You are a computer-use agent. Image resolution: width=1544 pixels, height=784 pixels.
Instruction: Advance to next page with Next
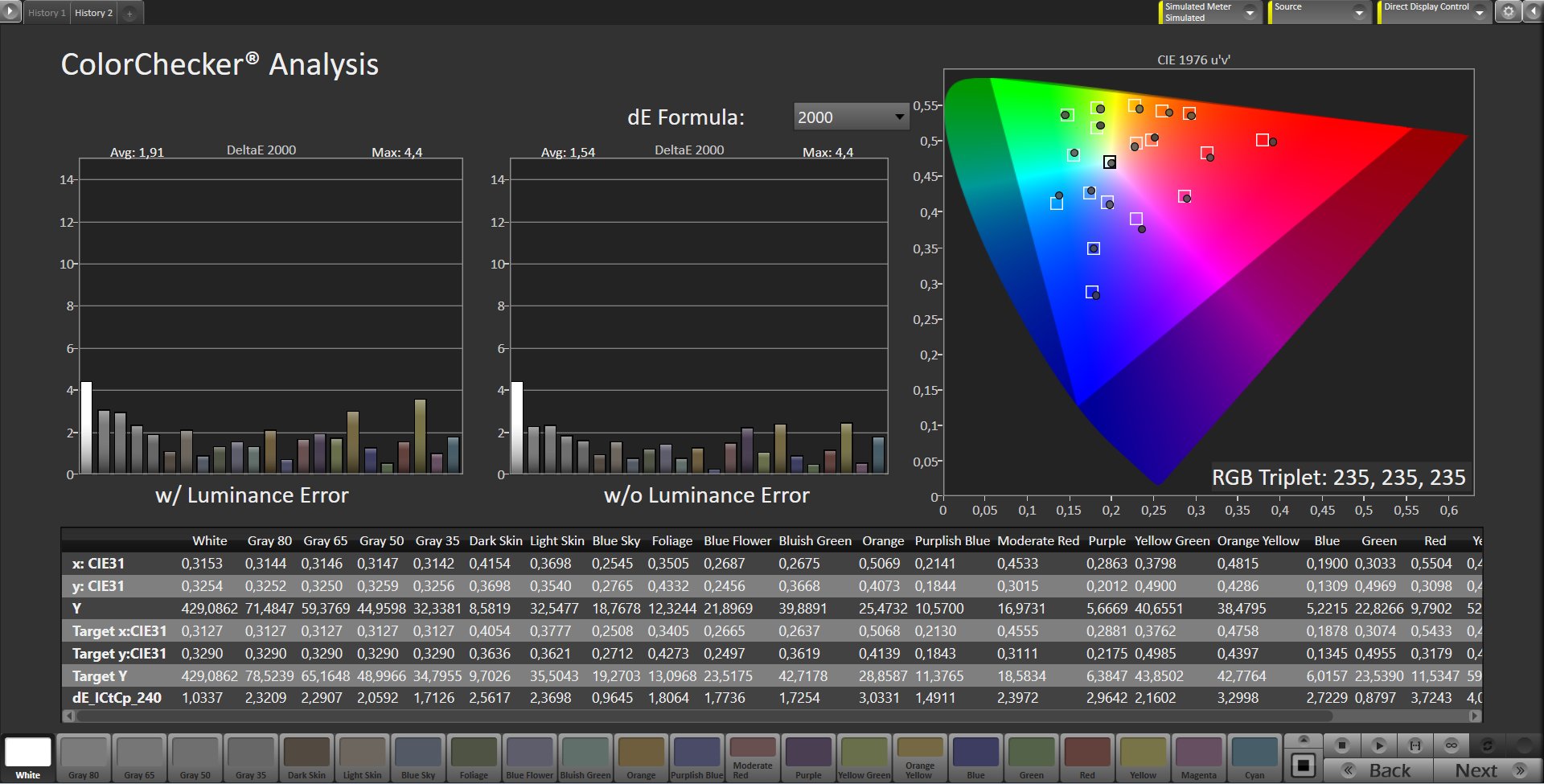click(1487, 770)
